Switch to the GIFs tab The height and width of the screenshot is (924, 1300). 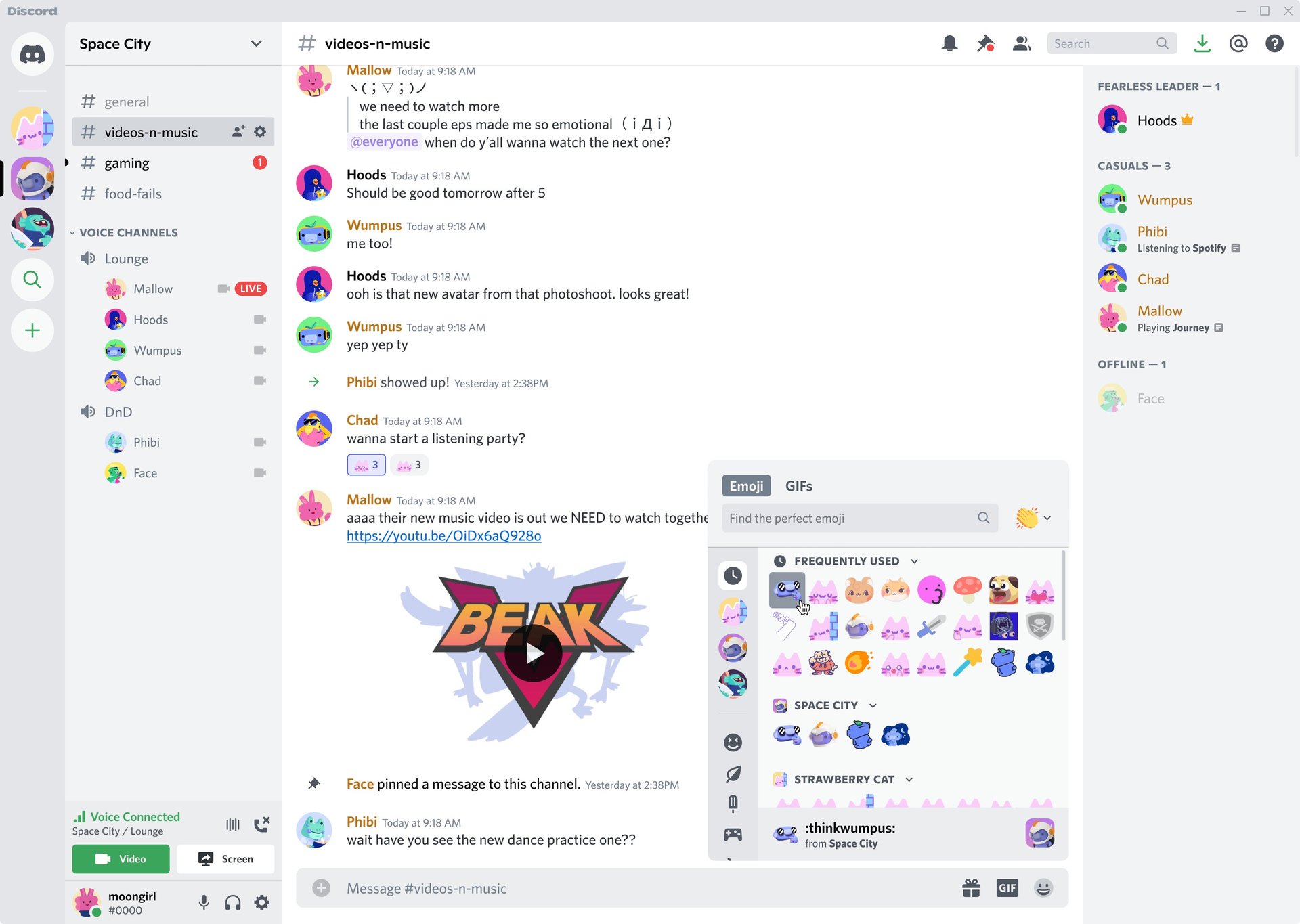[x=798, y=486]
